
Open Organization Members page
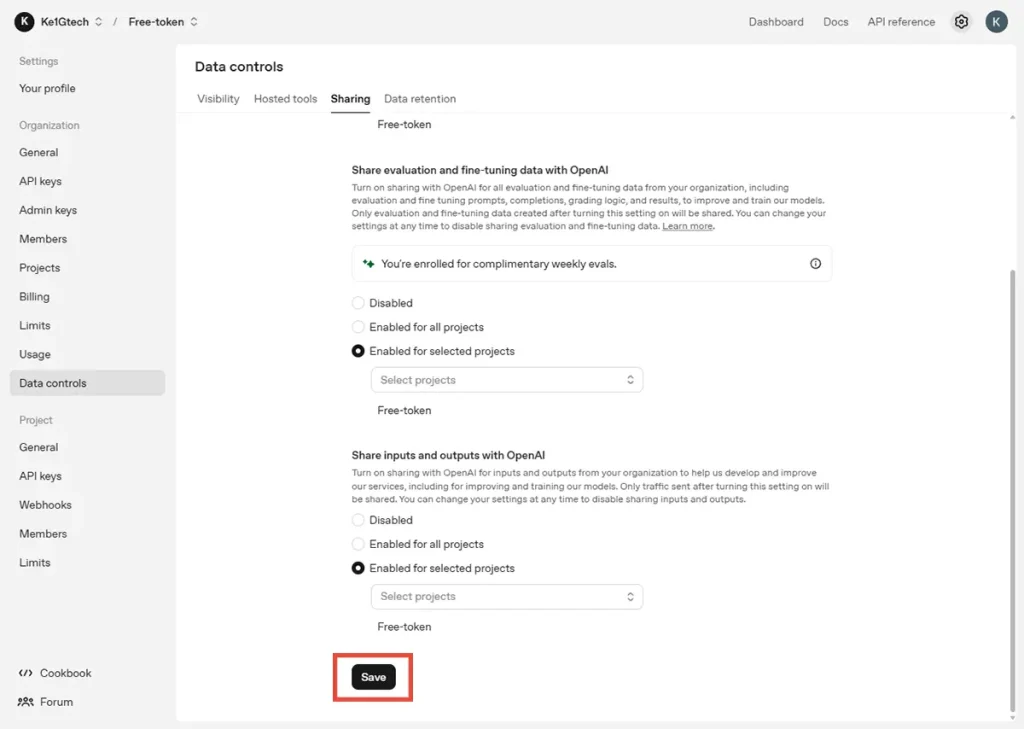(42, 238)
